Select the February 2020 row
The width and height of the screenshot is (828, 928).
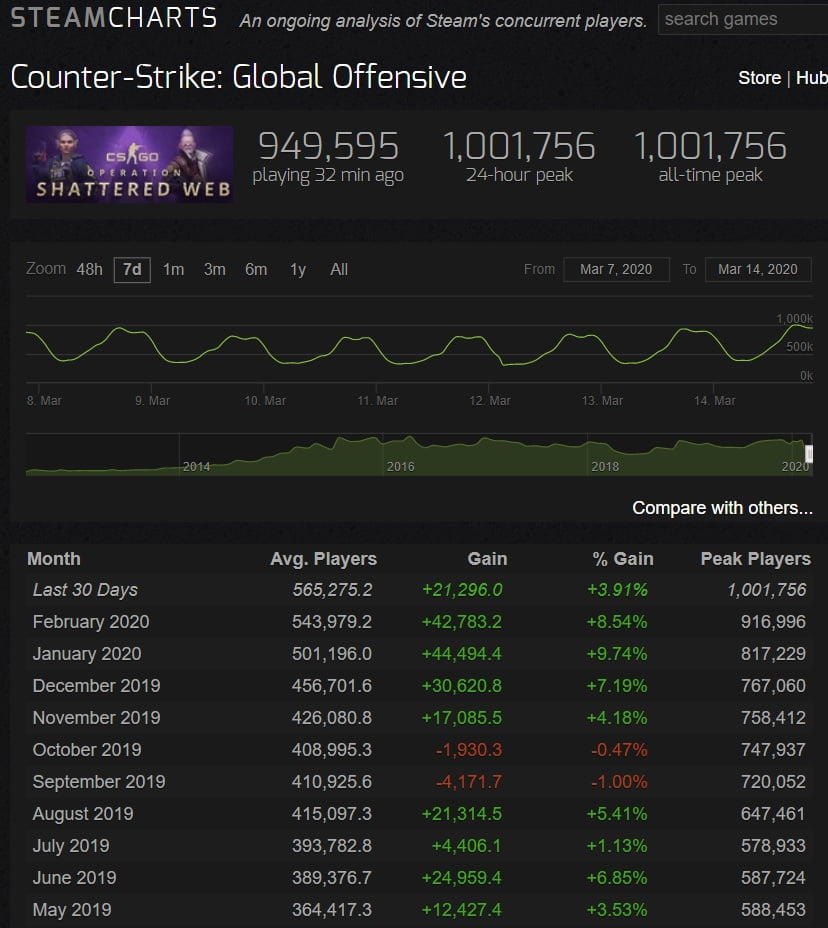tap(91, 622)
